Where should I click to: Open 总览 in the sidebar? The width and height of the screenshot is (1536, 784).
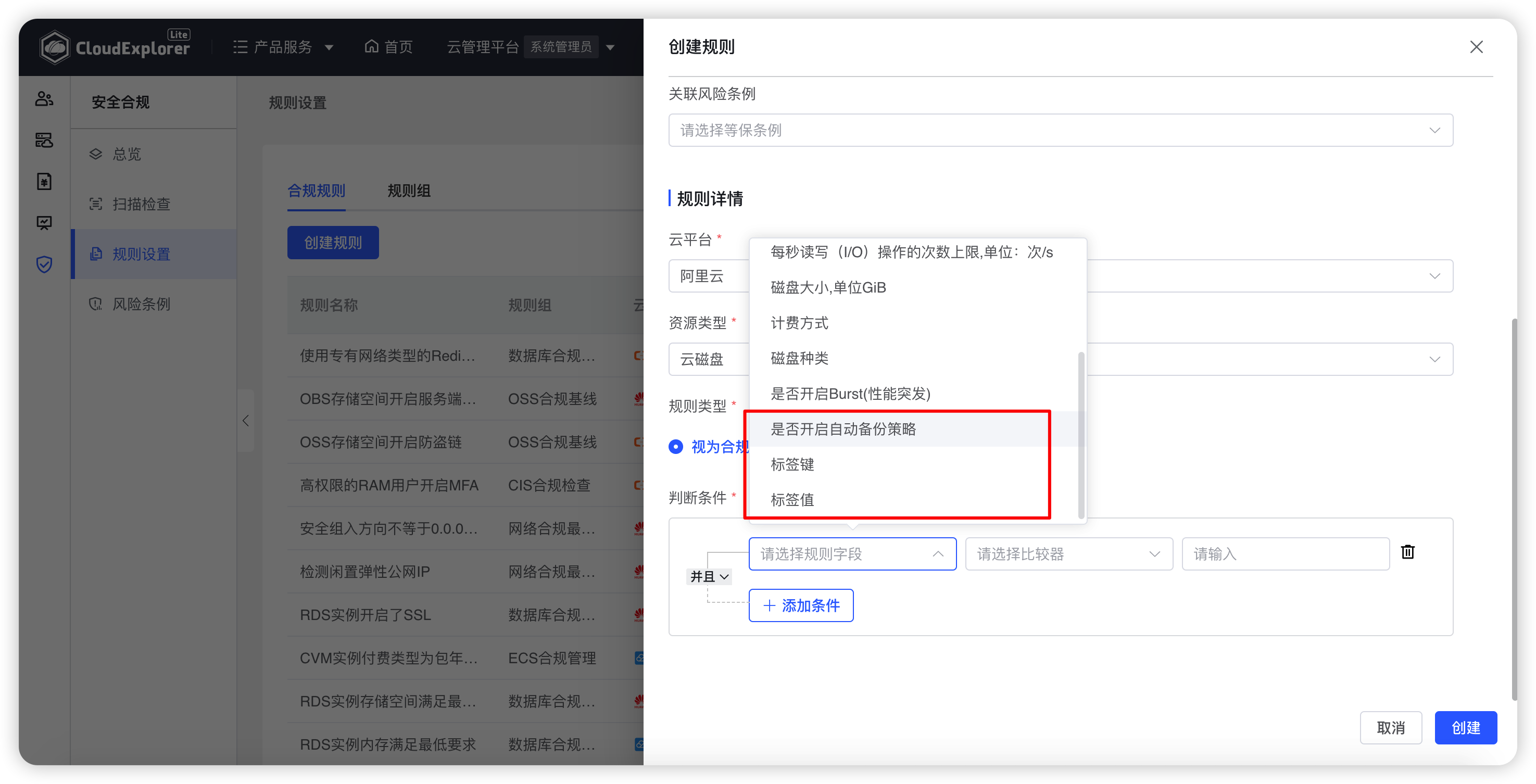154,154
